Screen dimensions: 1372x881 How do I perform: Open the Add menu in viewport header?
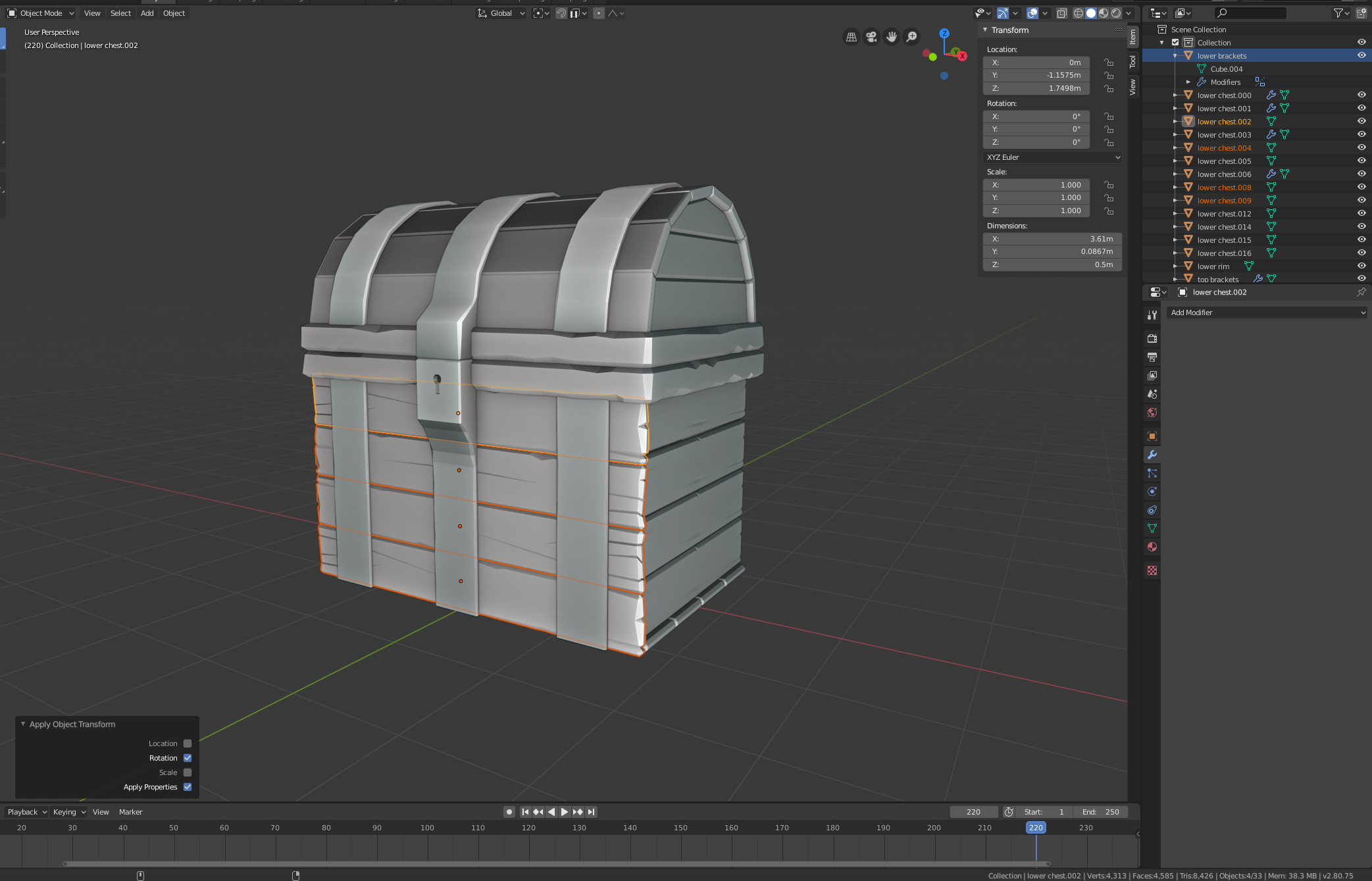click(147, 13)
